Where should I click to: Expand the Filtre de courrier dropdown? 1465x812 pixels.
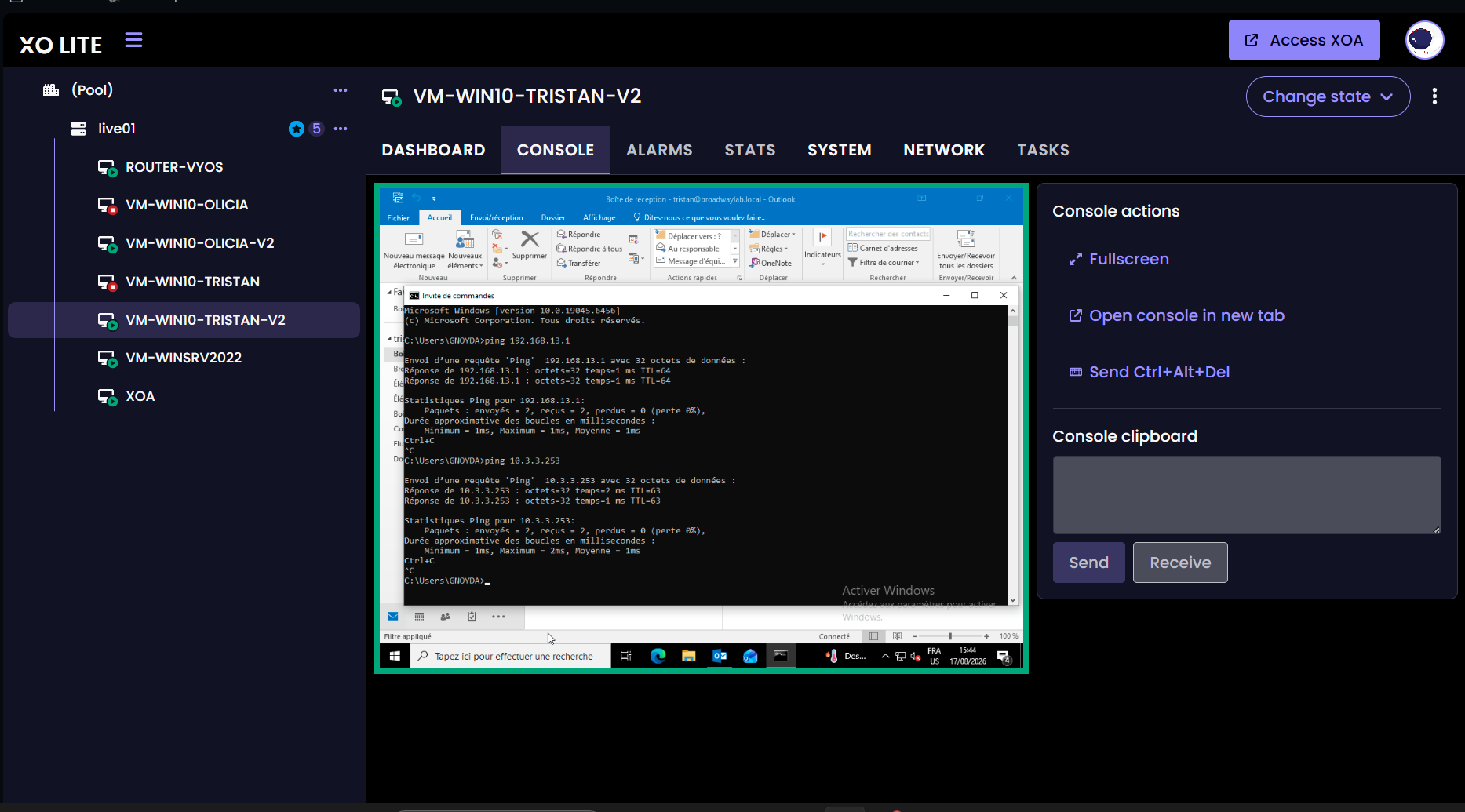pos(884,263)
